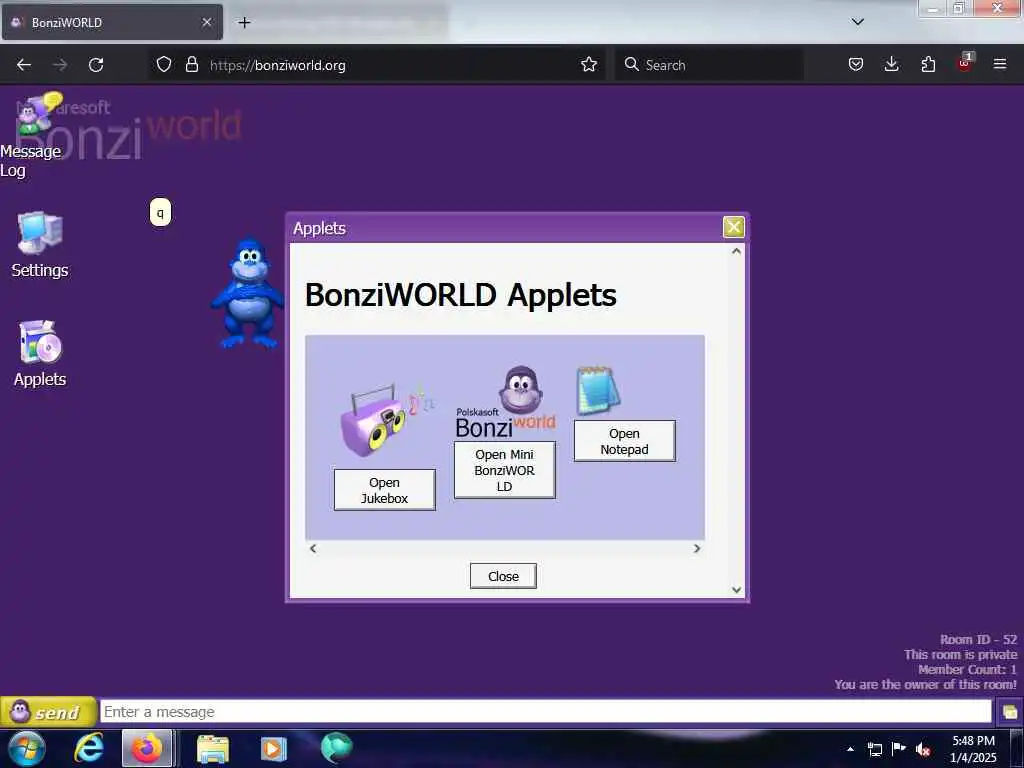Click the browser forward arrow
Viewport: 1024px width, 768px height.
click(x=59, y=65)
